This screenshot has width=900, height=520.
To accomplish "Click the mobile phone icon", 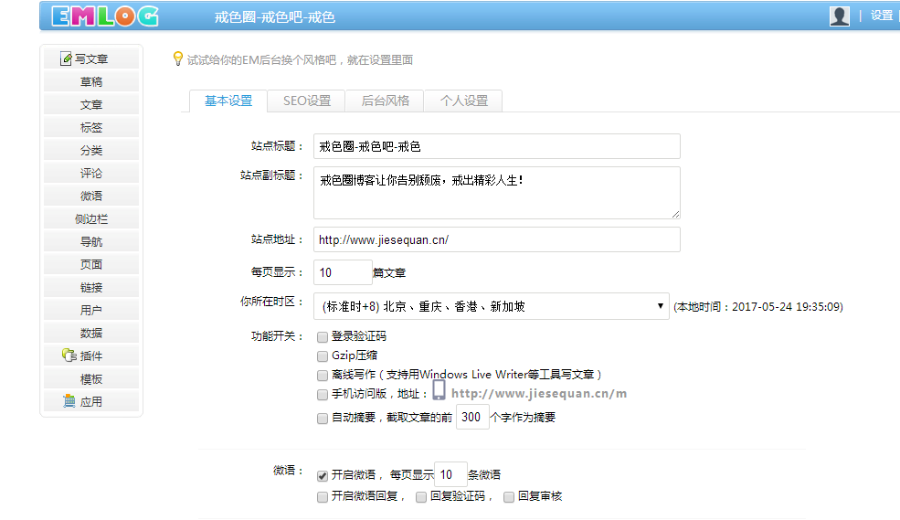I will click(x=439, y=390).
